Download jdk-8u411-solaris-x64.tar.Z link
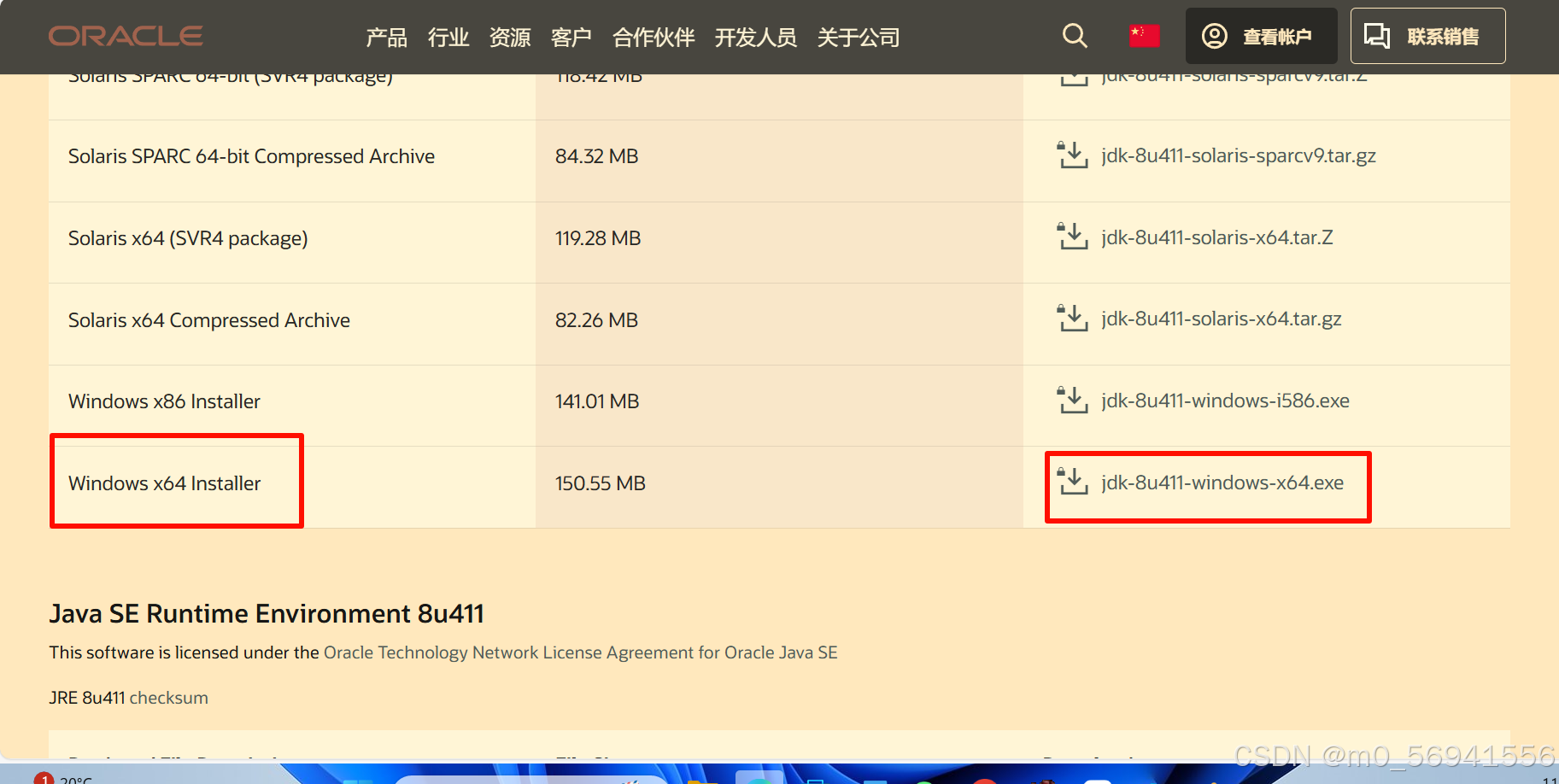This screenshot has width=1559, height=784. coord(1217,237)
